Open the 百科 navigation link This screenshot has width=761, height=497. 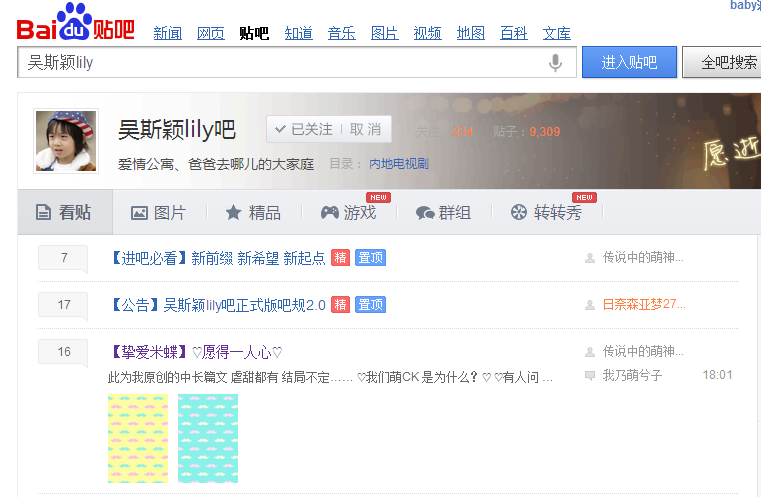coord(513,33)
